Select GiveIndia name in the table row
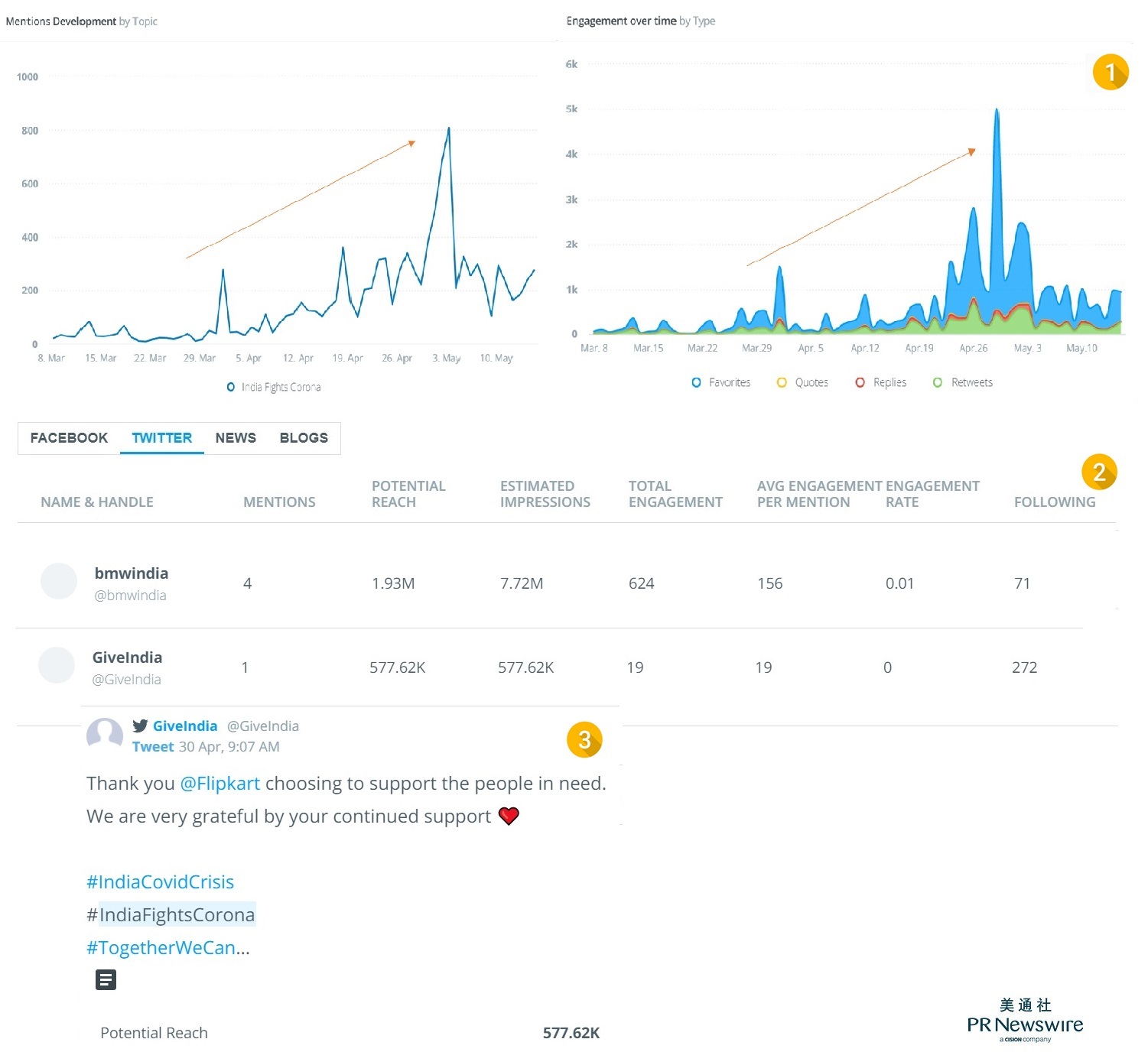Screen dimensions: 1148x1052 pyautogui.click(x=127, y=657)
